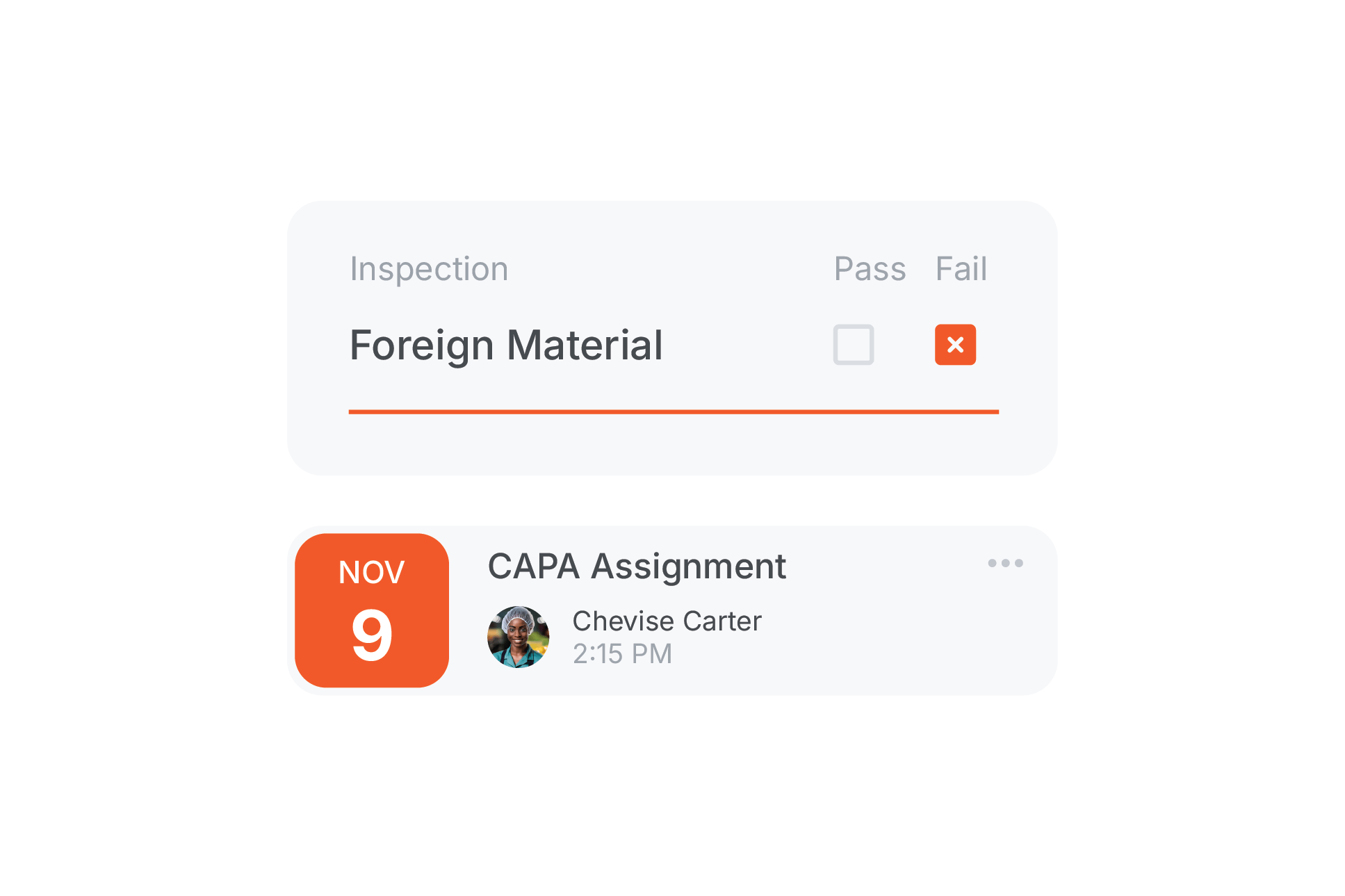Screen dimensions: 1345x896
Task: Select the Fail column heading
Action: (x=961, y=269)
